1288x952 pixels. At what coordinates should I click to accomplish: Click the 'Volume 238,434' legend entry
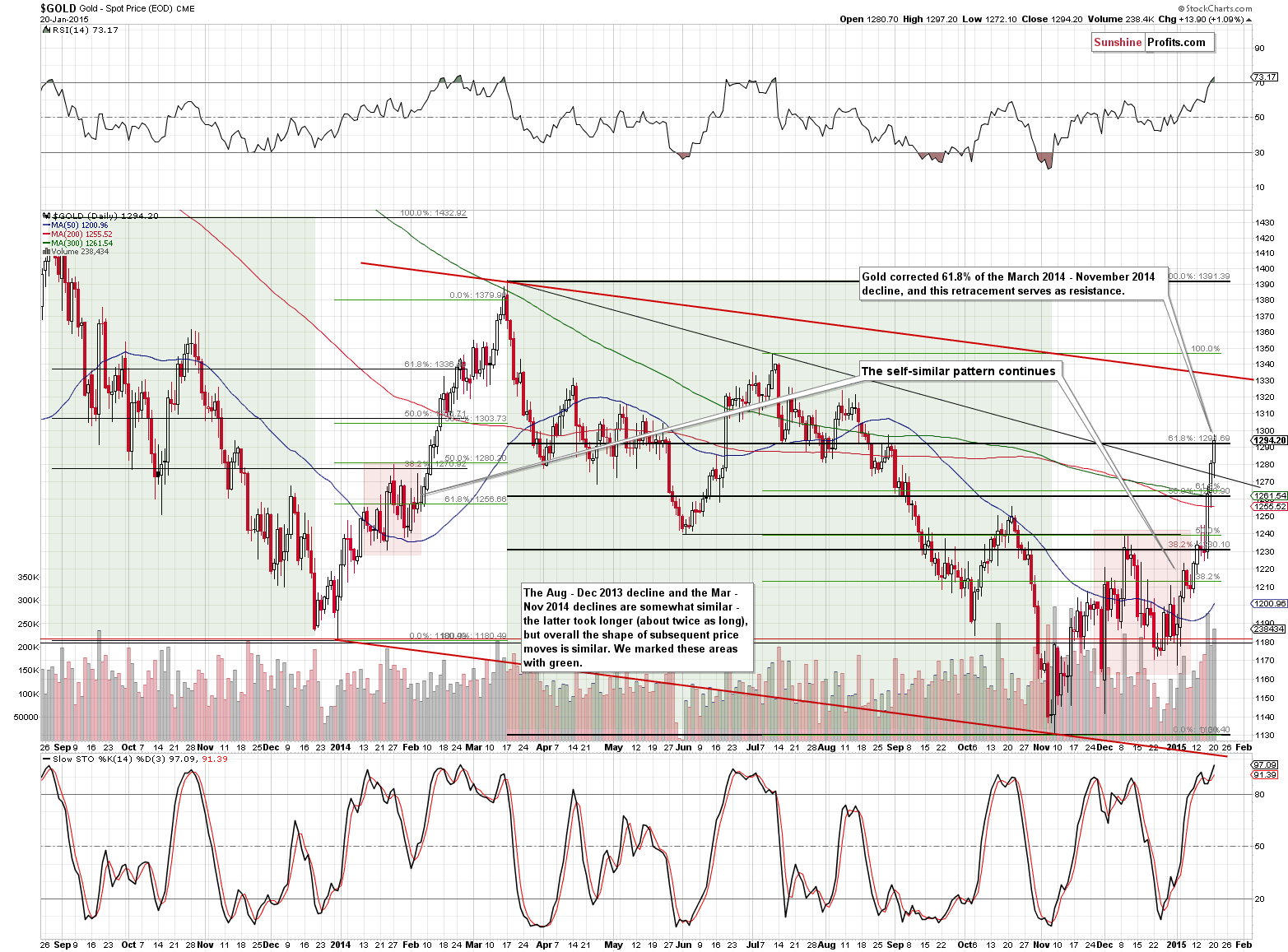(x=75, y=252)
